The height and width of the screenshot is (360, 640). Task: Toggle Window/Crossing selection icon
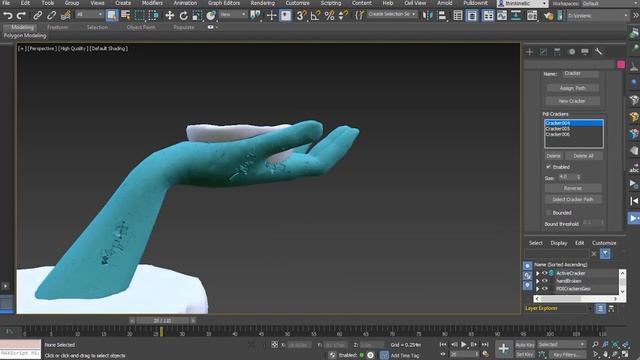153,16
